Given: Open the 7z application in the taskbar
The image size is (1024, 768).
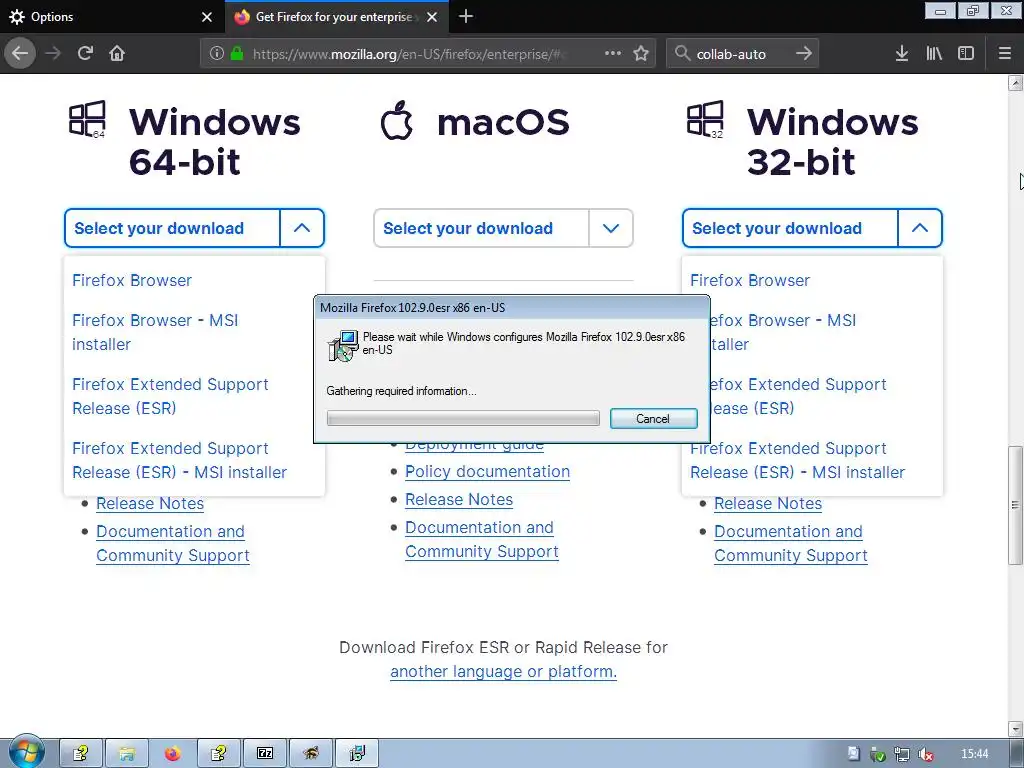Looking at the screenshot, I should (x=264, y=754).
